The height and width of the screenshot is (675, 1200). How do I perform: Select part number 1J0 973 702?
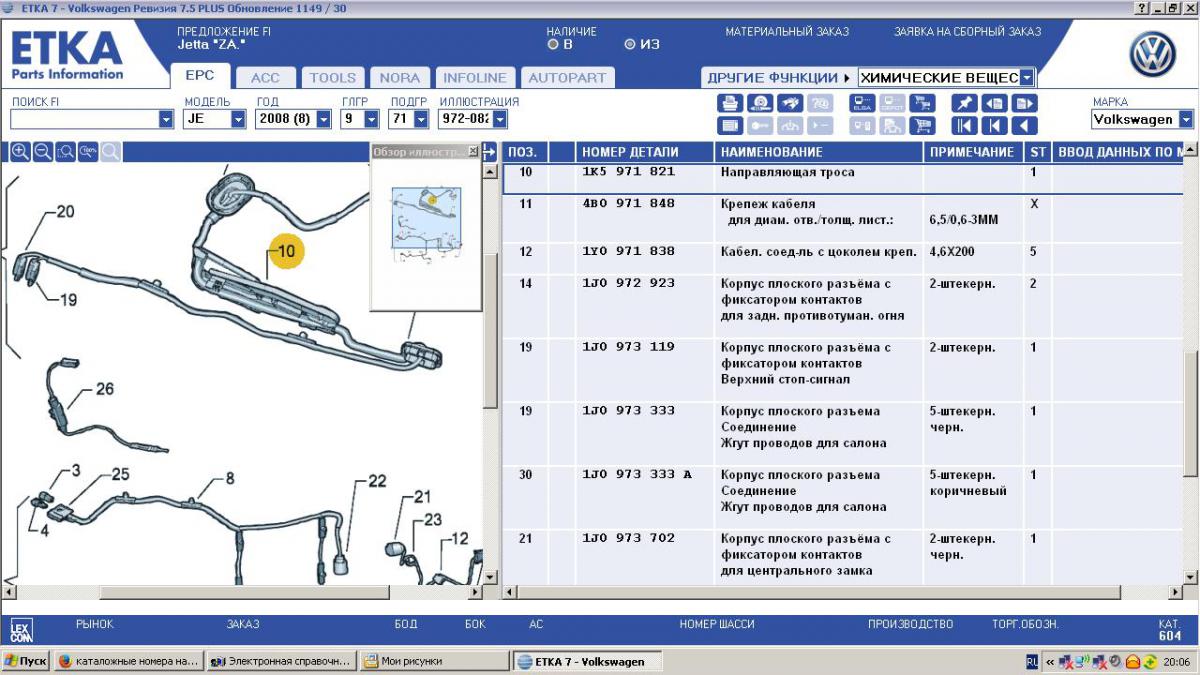pos(629,539)
